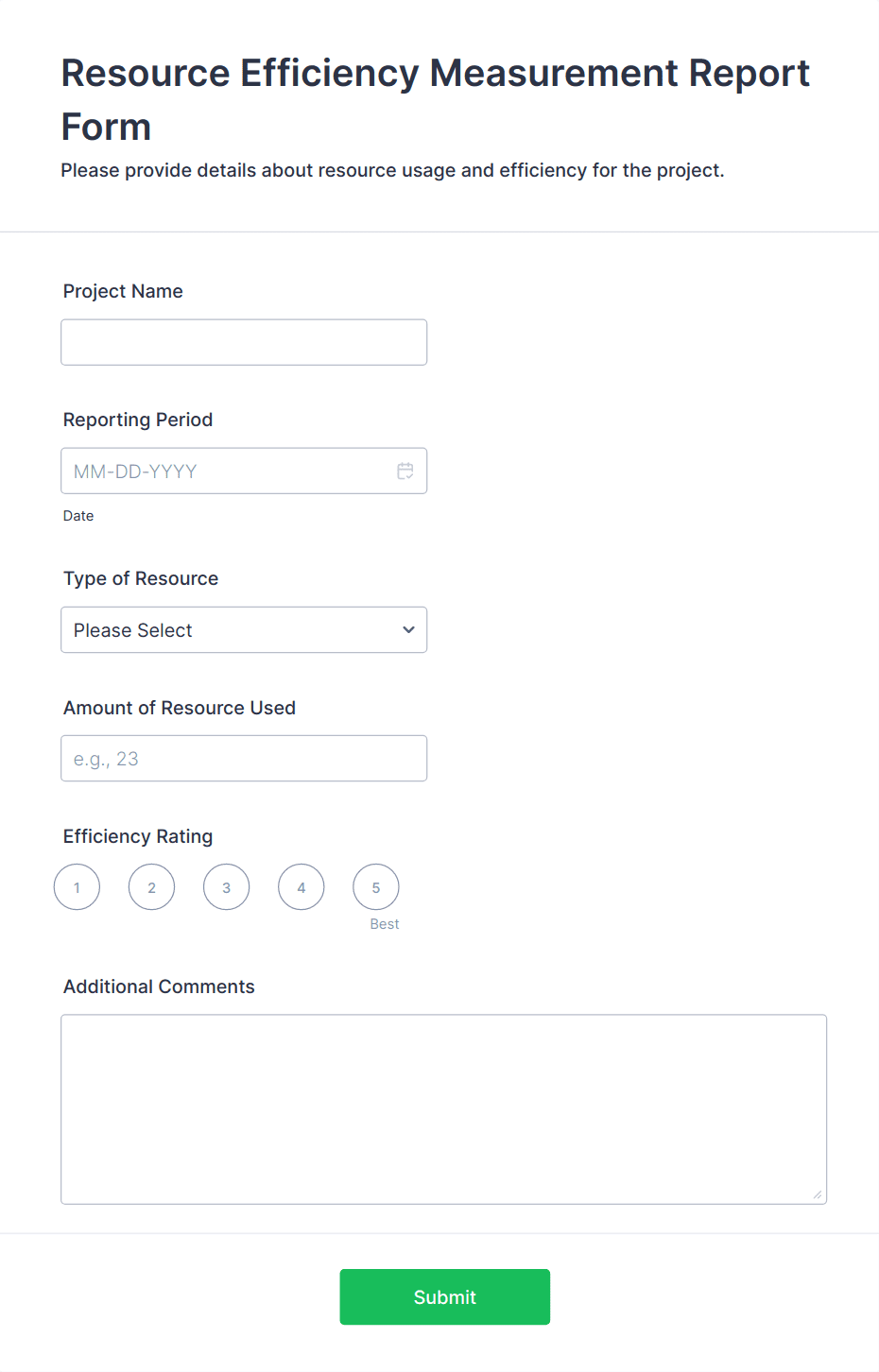Click the Date helper text
879x1372 pixels.
tap(78, 516)
